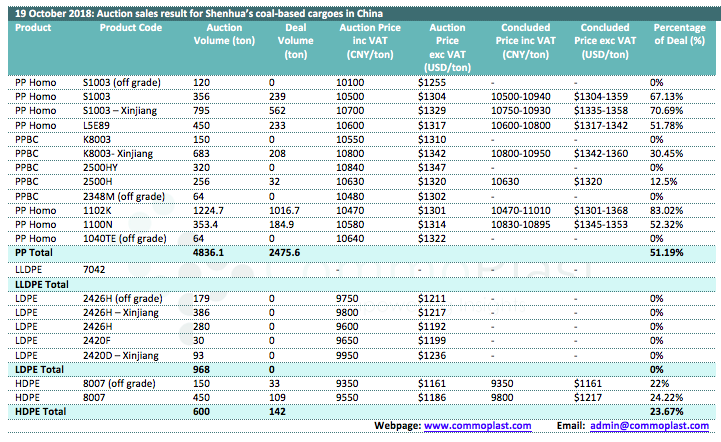The height and width of the screenshot is (442, 721).
Task: Click the L5E89 product code cell
Action: click(x=98, y=125)
